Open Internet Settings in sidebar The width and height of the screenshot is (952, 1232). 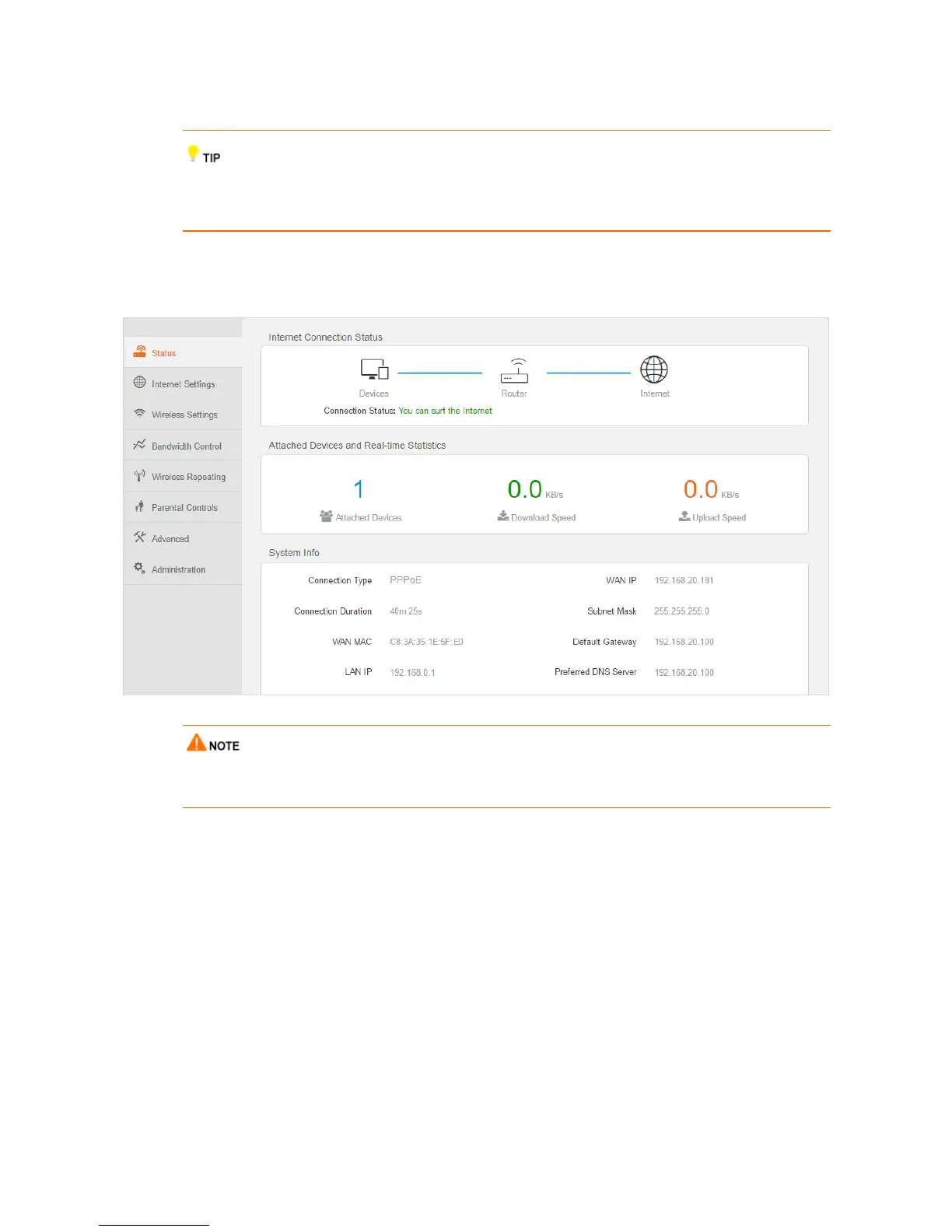coord(183,383)
